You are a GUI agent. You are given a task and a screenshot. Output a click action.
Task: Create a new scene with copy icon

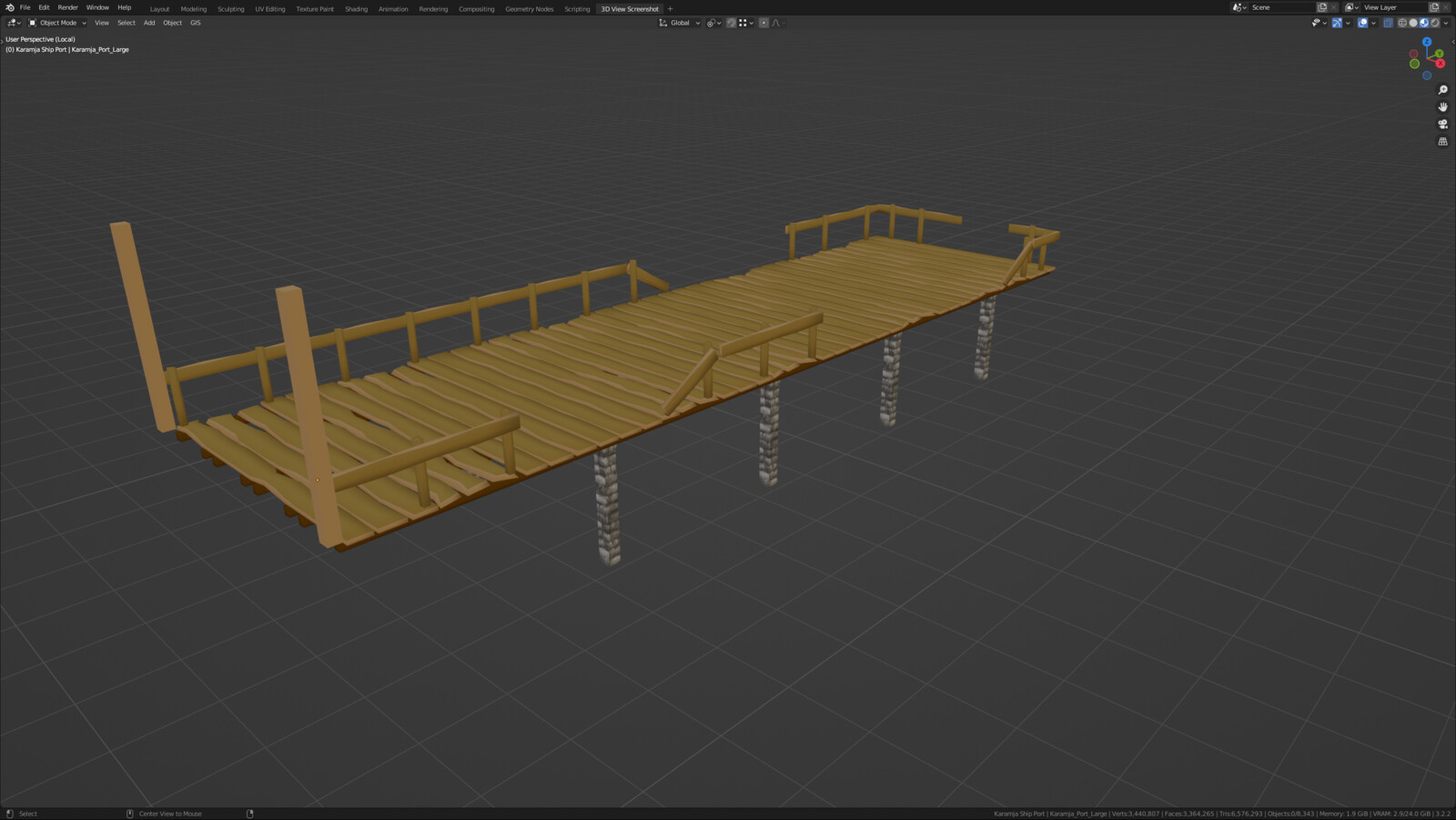click(x=1322, y=7)
